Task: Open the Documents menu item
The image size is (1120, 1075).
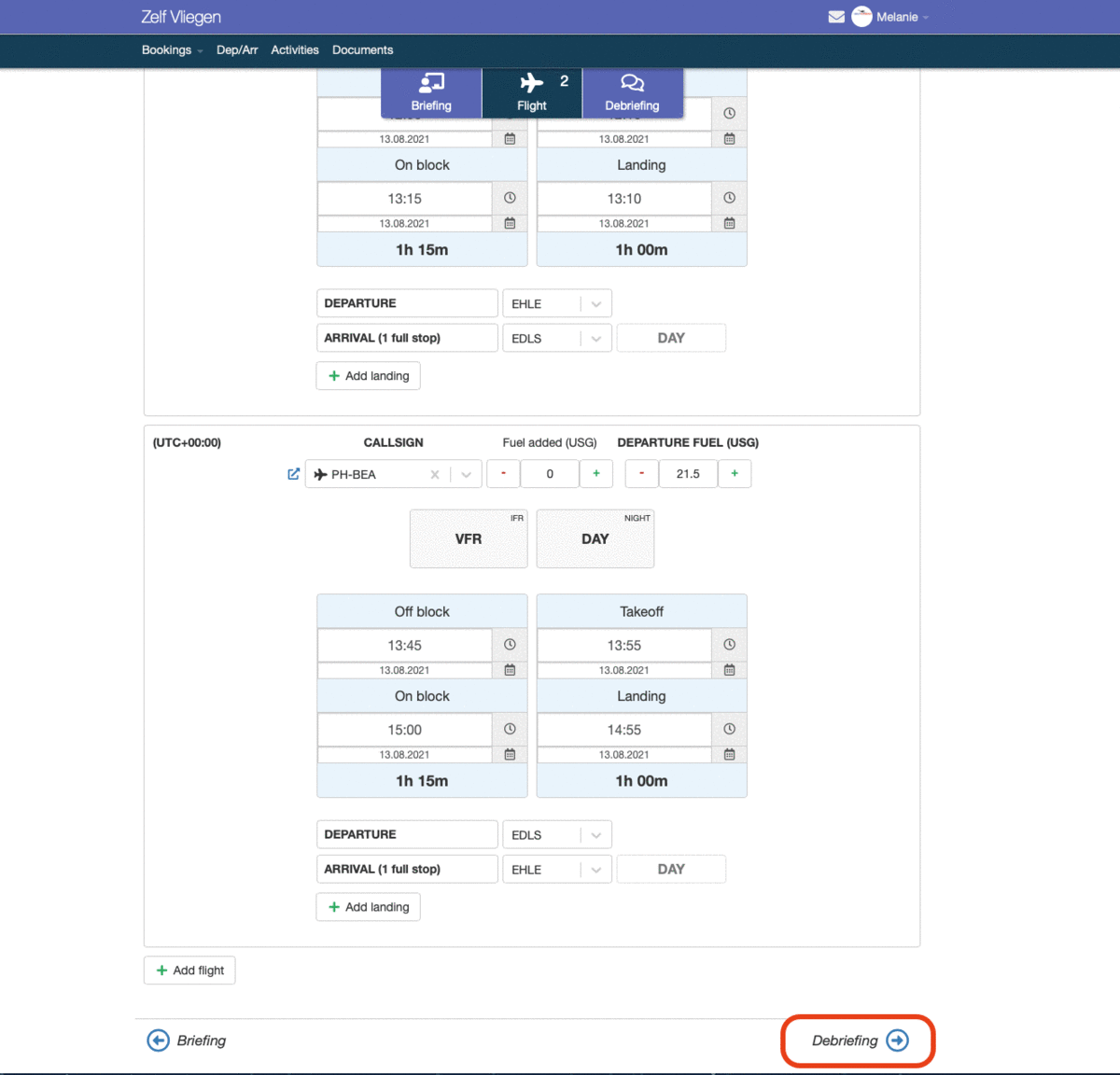Action: [x=362, y=50]
